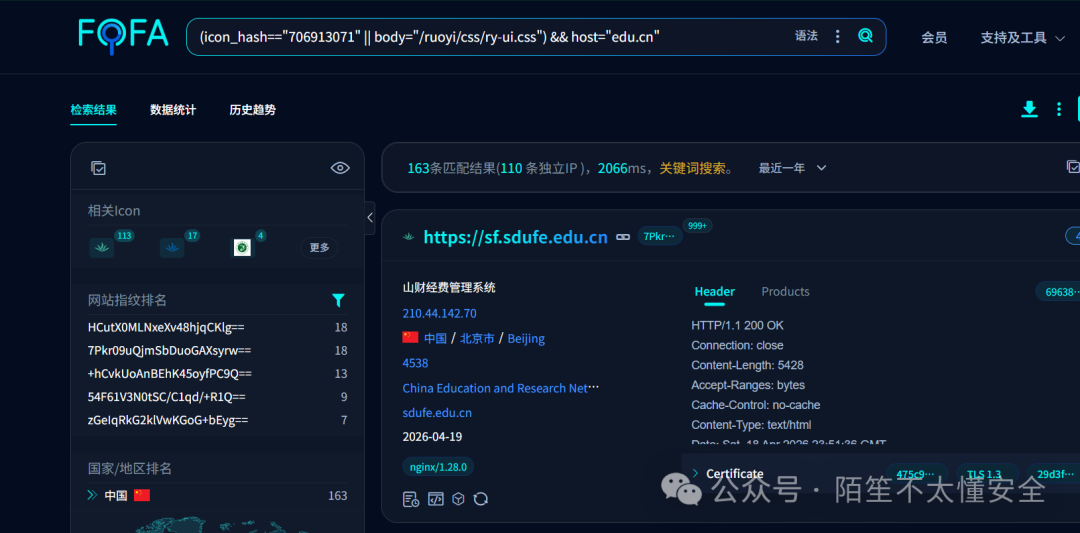Run search with magnifier icon

[x=865, y=36]
